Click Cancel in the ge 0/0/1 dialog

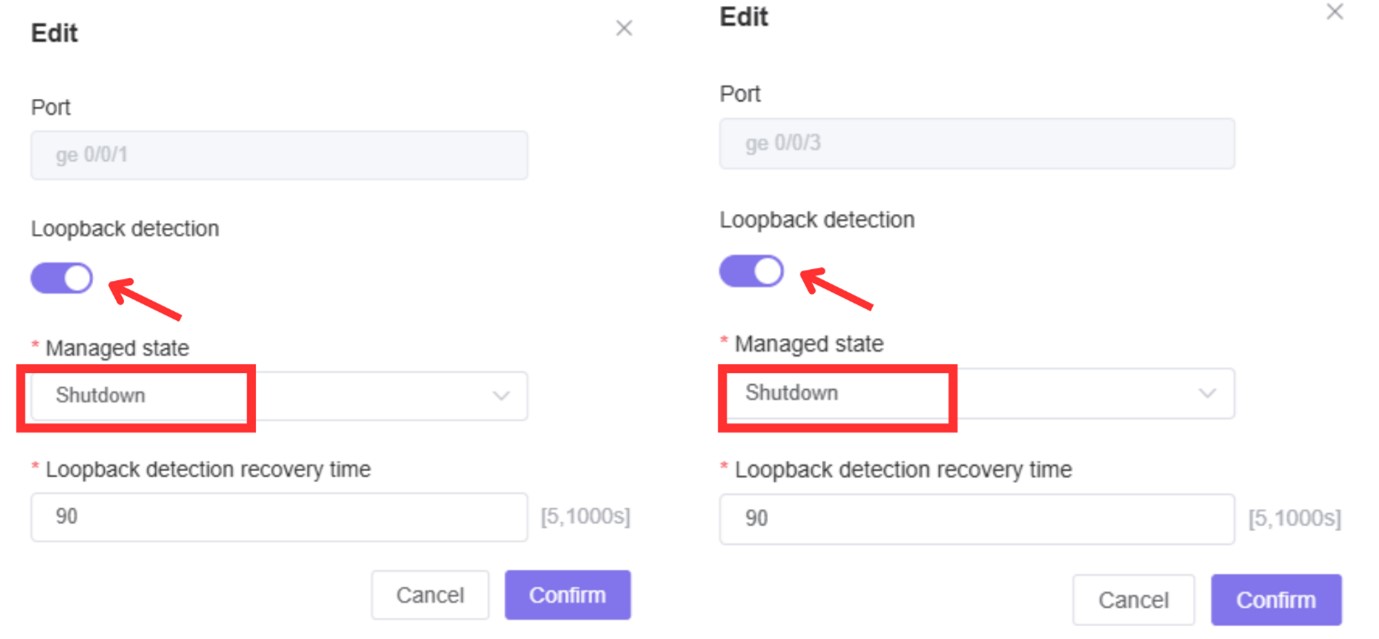click(430, 595)
